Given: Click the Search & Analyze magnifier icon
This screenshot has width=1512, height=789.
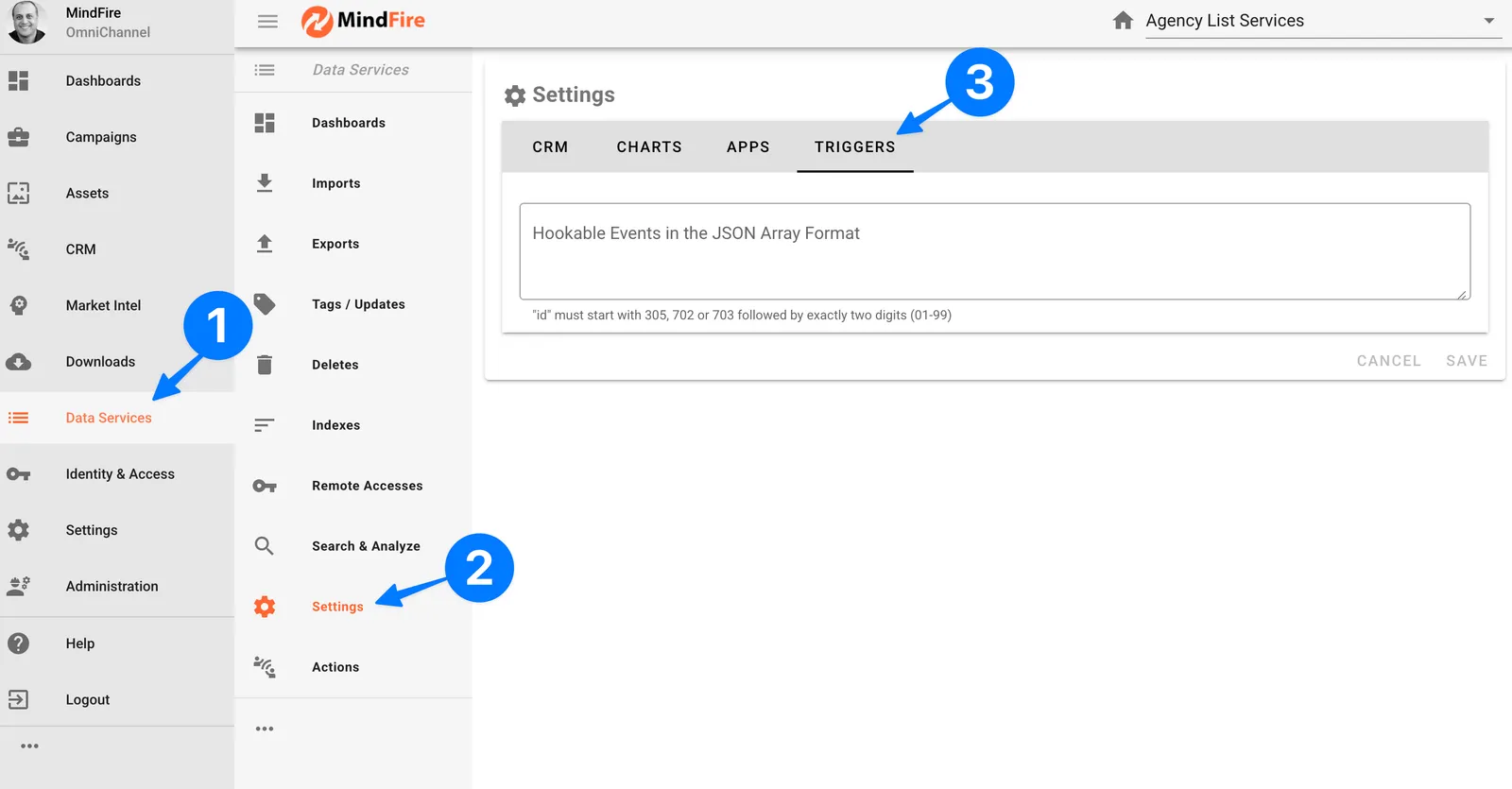Looking at the screenshot, I should click(265, 546).
